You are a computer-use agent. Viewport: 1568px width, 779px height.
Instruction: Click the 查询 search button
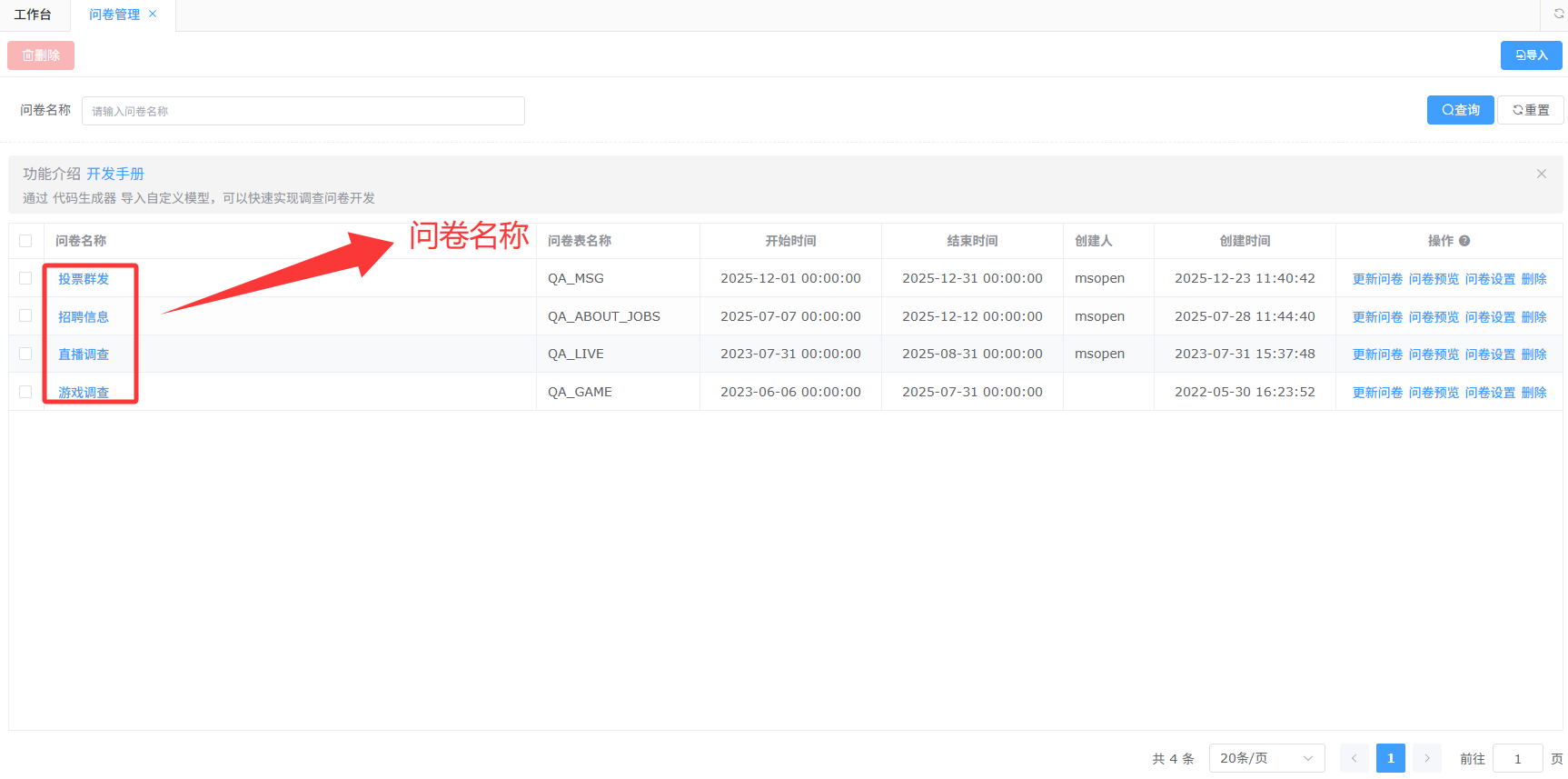point(1460,110)
